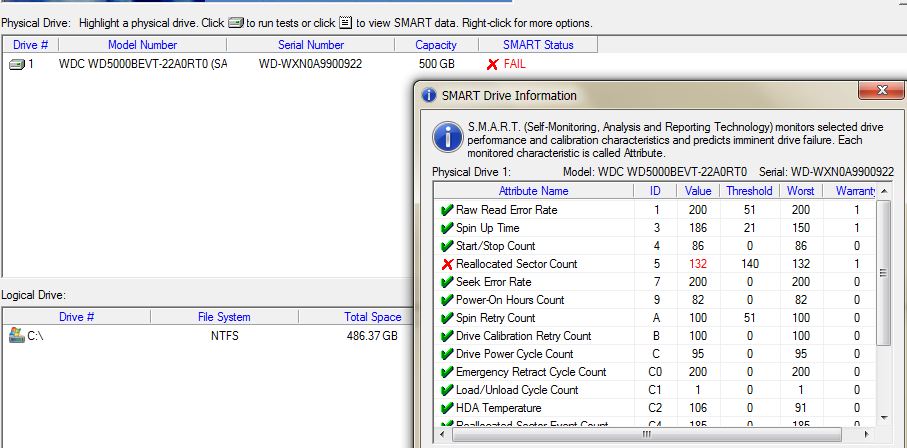Click the run tests icon in instructions
907x448 pixels.
(235, 23)
